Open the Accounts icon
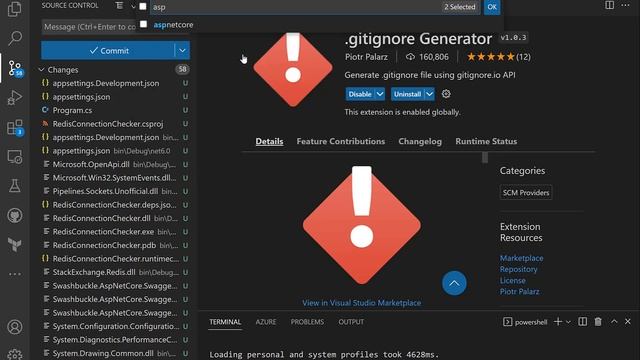The image size is (640, 360). [x=15, y=327]
